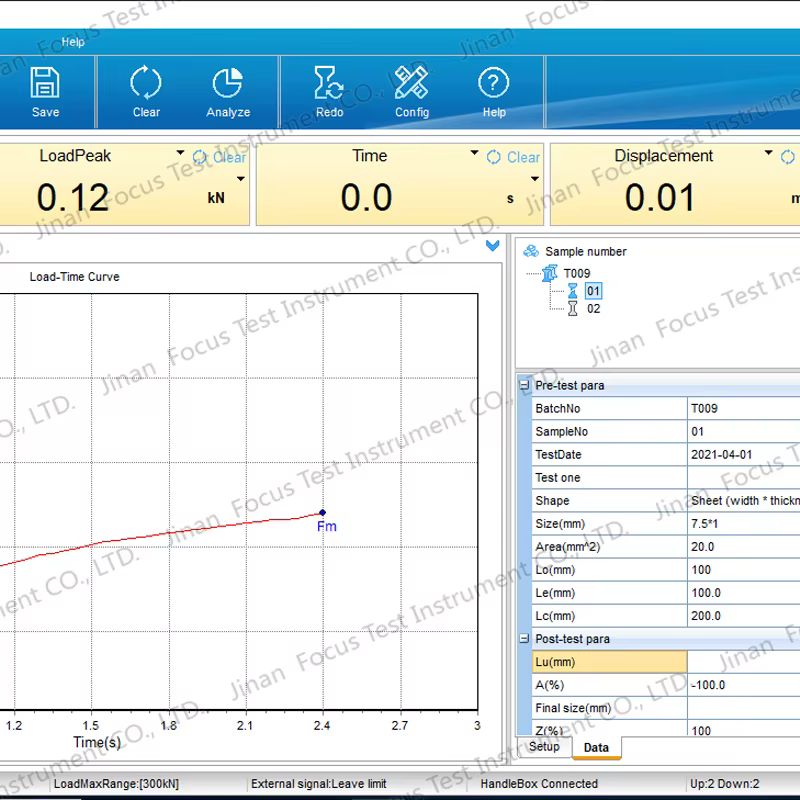800x800 pixels.
Task: Click the Redo test icon
Action: [329, 82]
